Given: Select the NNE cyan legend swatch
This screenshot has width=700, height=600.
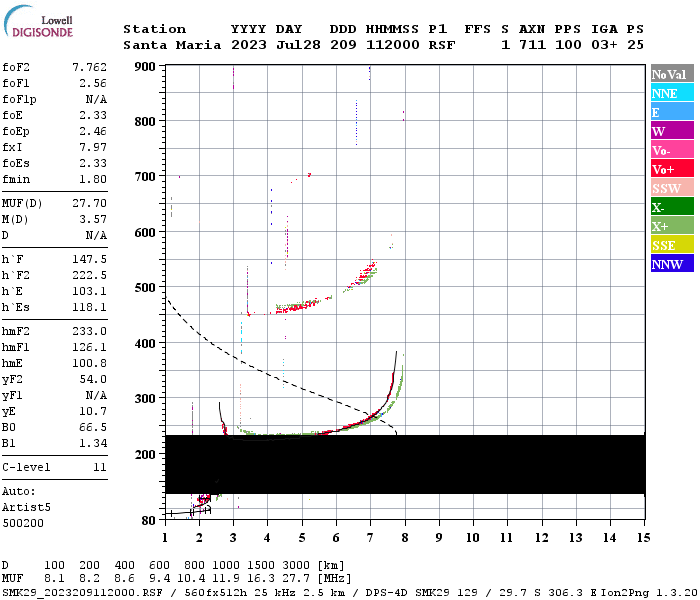Looking at the screenshot, I should [672, 92].
